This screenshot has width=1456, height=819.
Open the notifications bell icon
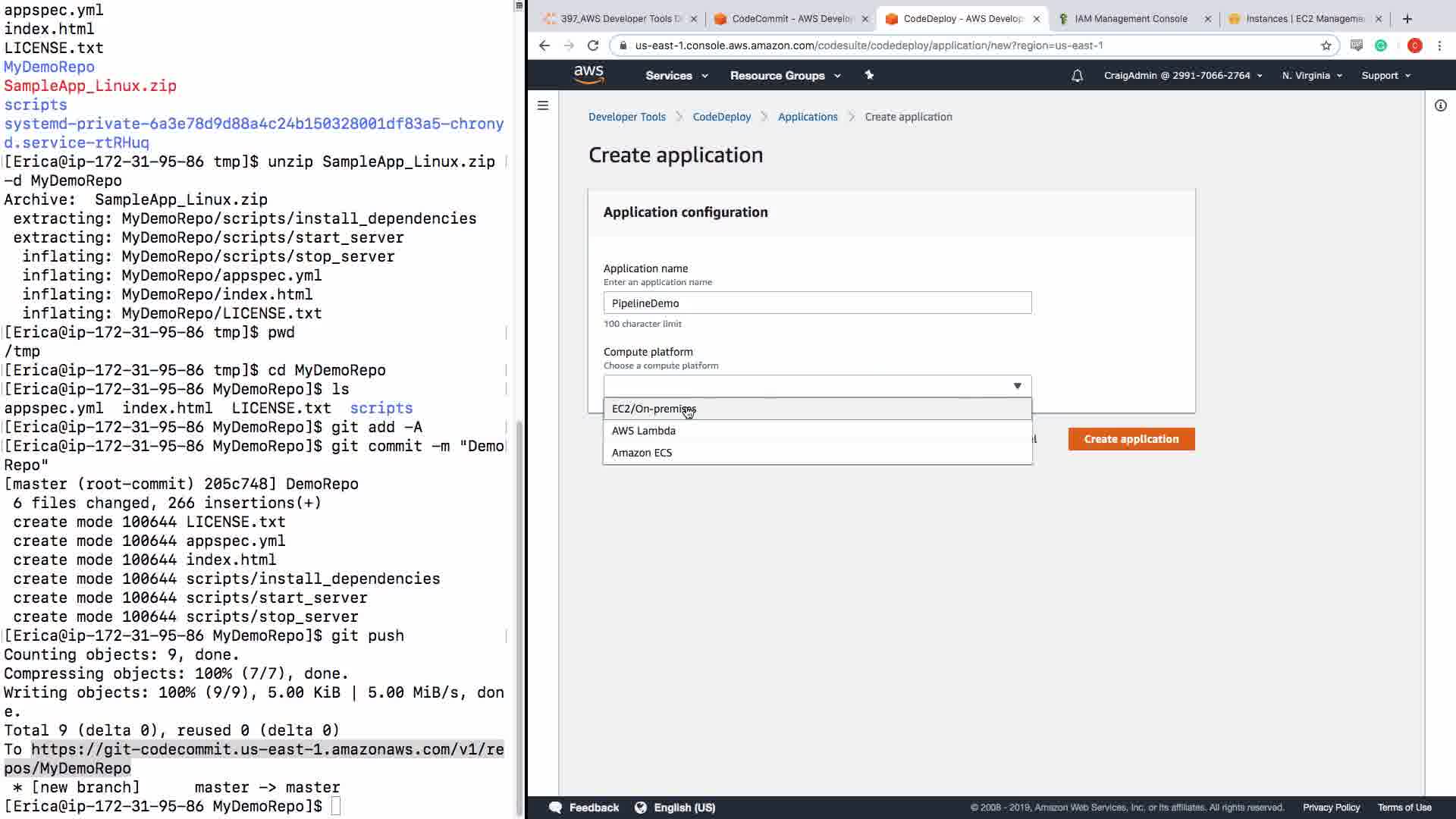(1077, 76)
